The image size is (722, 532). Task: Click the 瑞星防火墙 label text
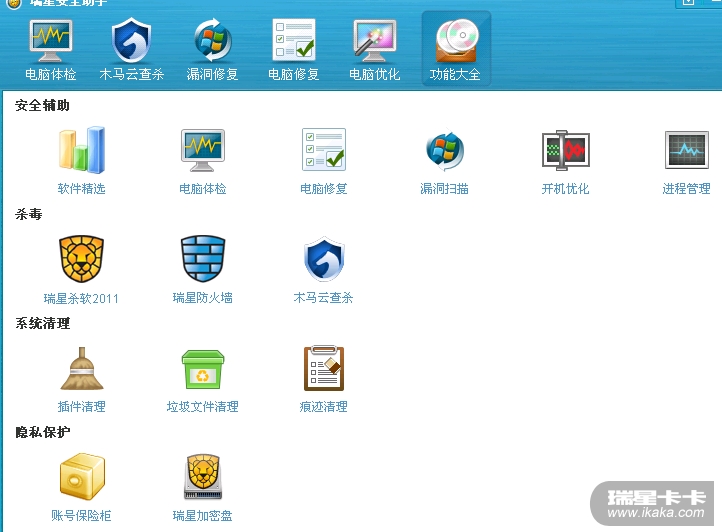click(203, 298)
